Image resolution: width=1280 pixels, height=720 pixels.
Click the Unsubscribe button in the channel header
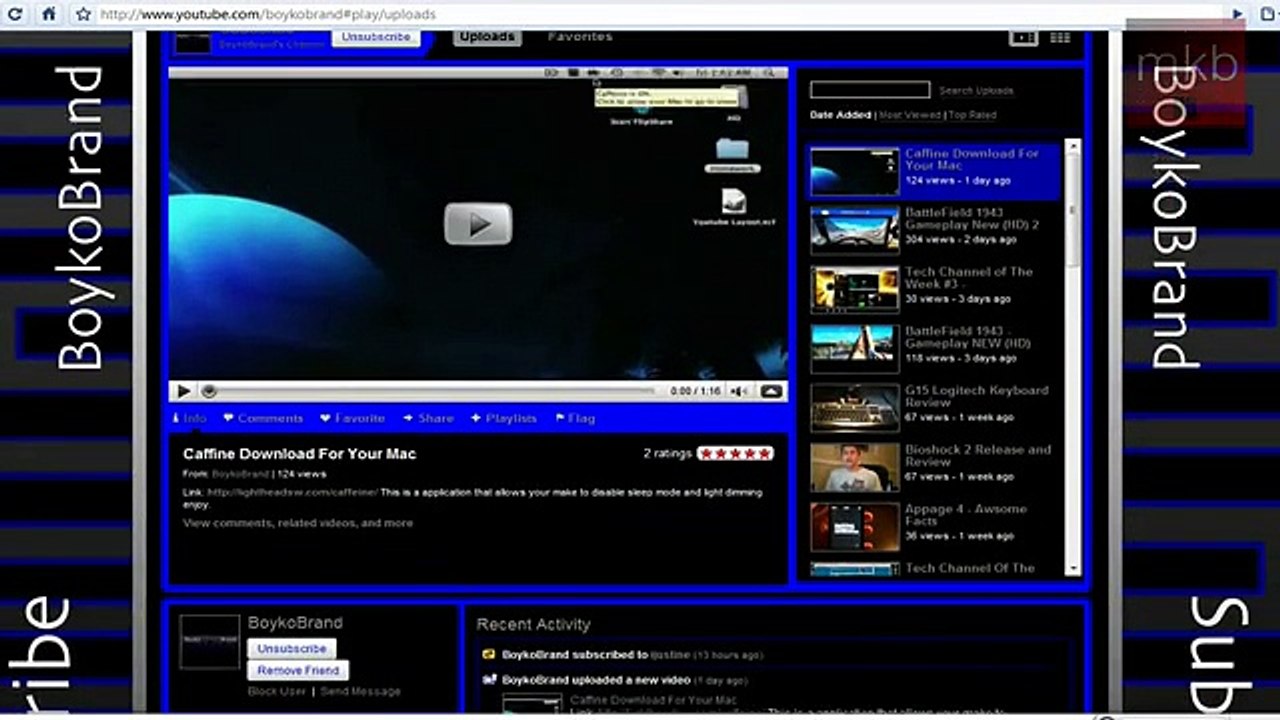click(376, 37)
